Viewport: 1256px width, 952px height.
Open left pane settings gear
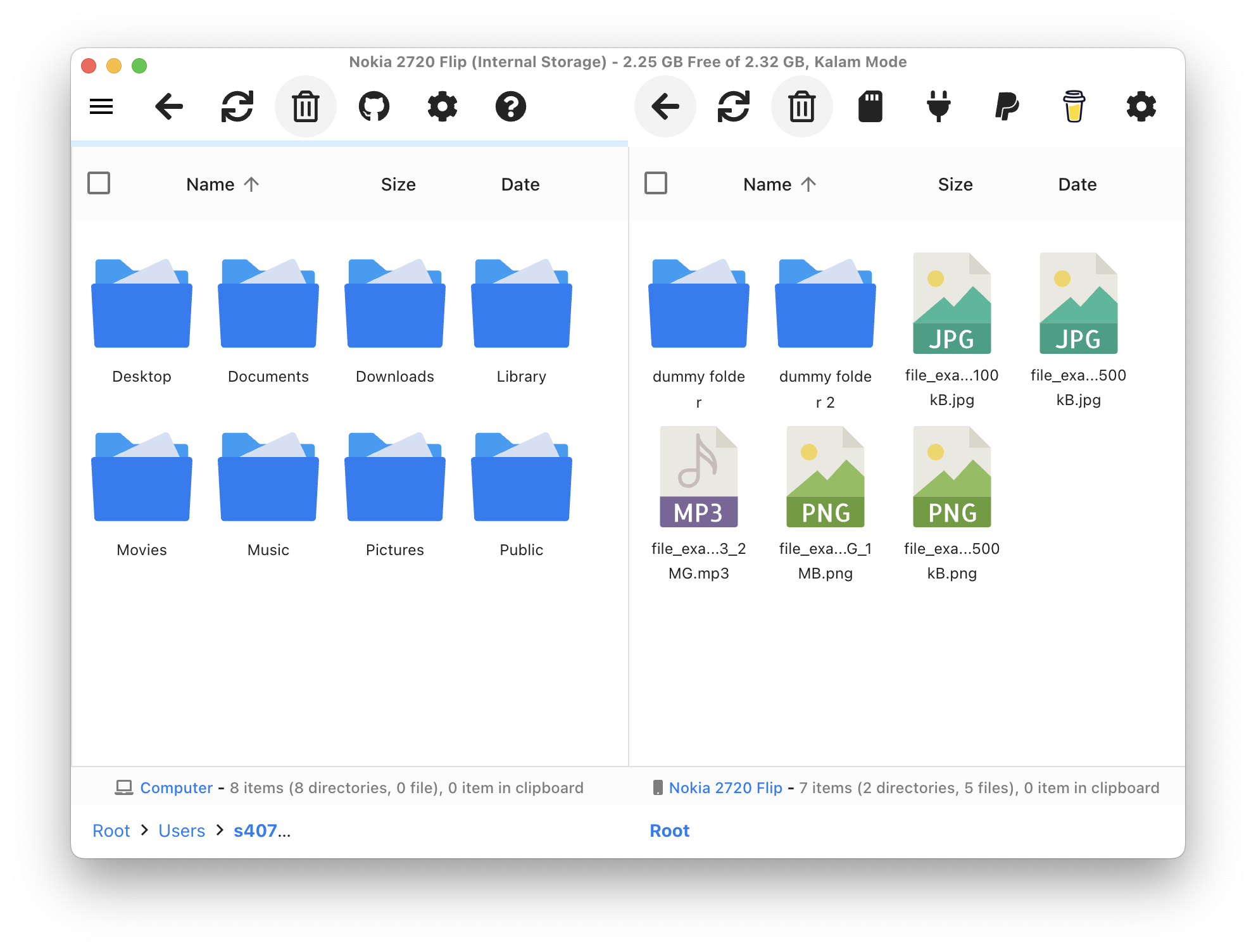point(442,106)
